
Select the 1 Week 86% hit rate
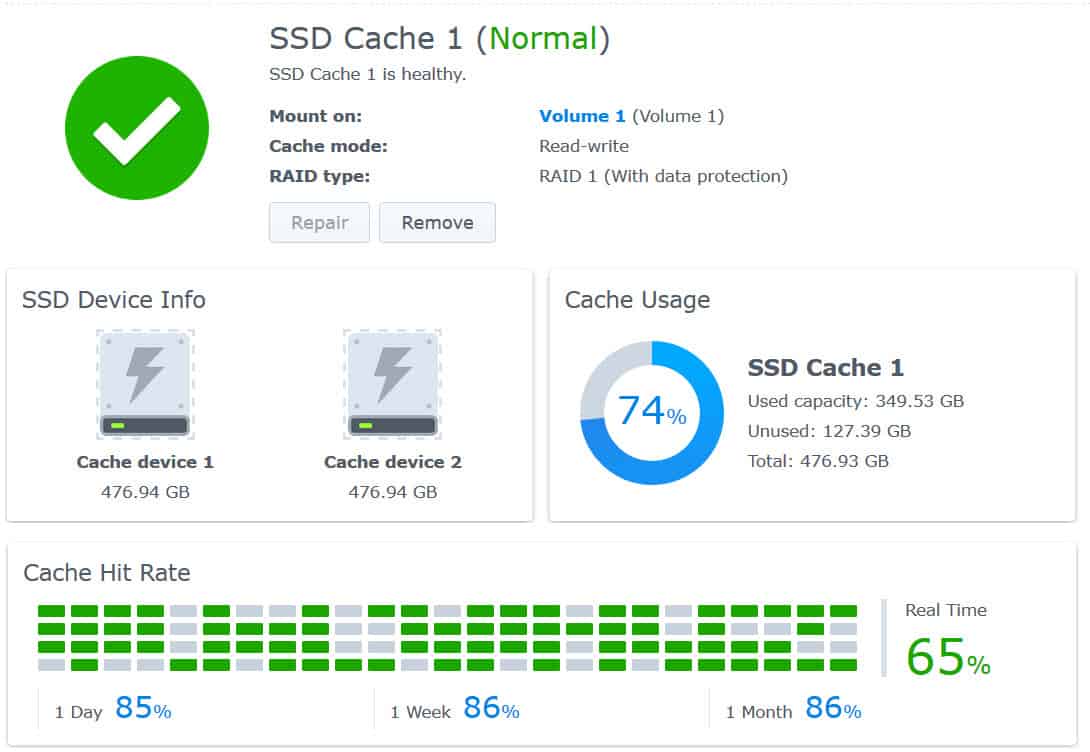tap(455, 709)
